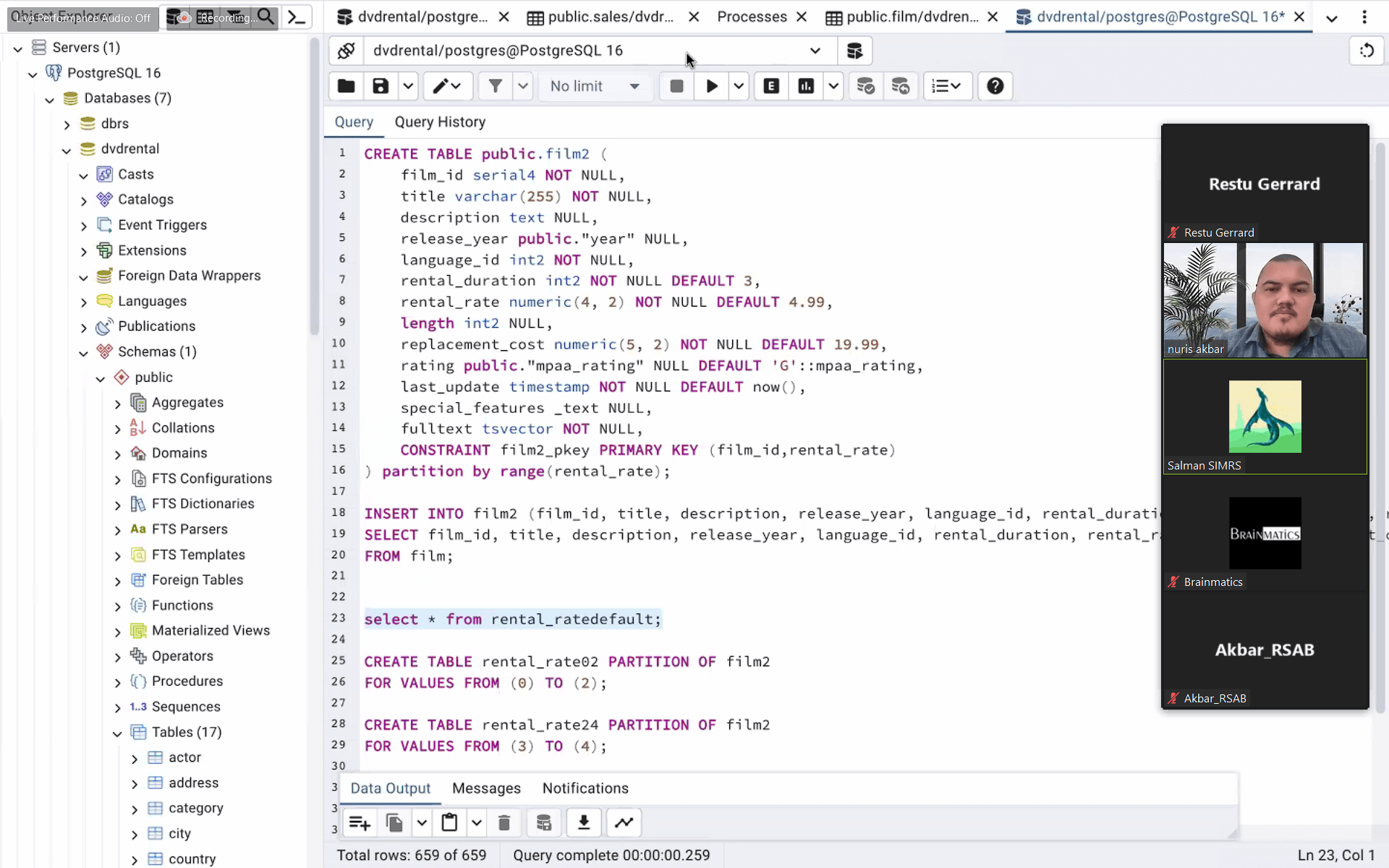Collapse the Tables (17) tree node
1389x868 pixels.
(x=117, y=733)
